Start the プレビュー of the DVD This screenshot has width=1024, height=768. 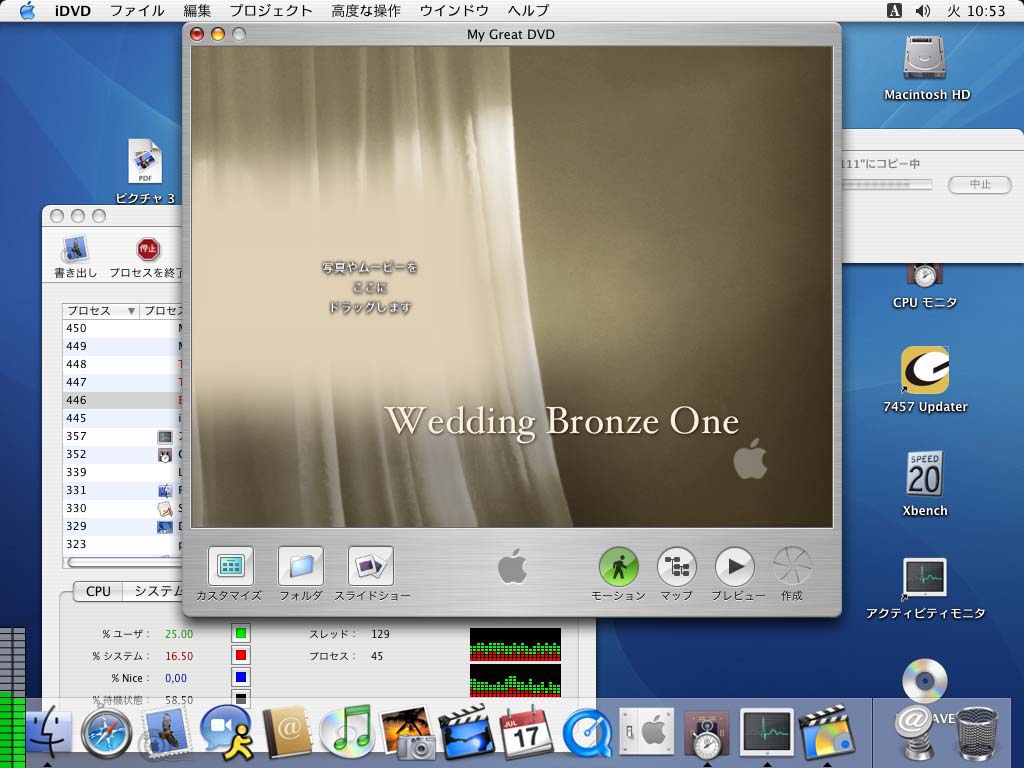(735, 566)
